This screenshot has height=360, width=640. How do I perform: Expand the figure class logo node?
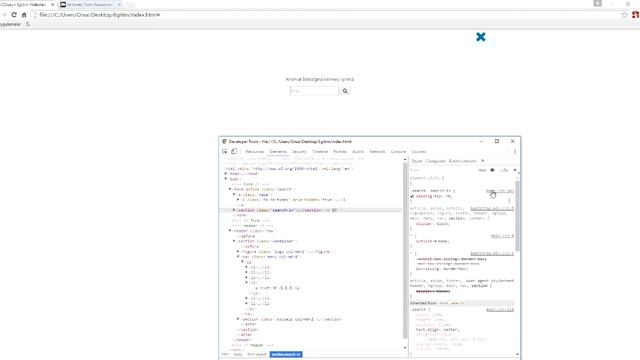point(238,252)
